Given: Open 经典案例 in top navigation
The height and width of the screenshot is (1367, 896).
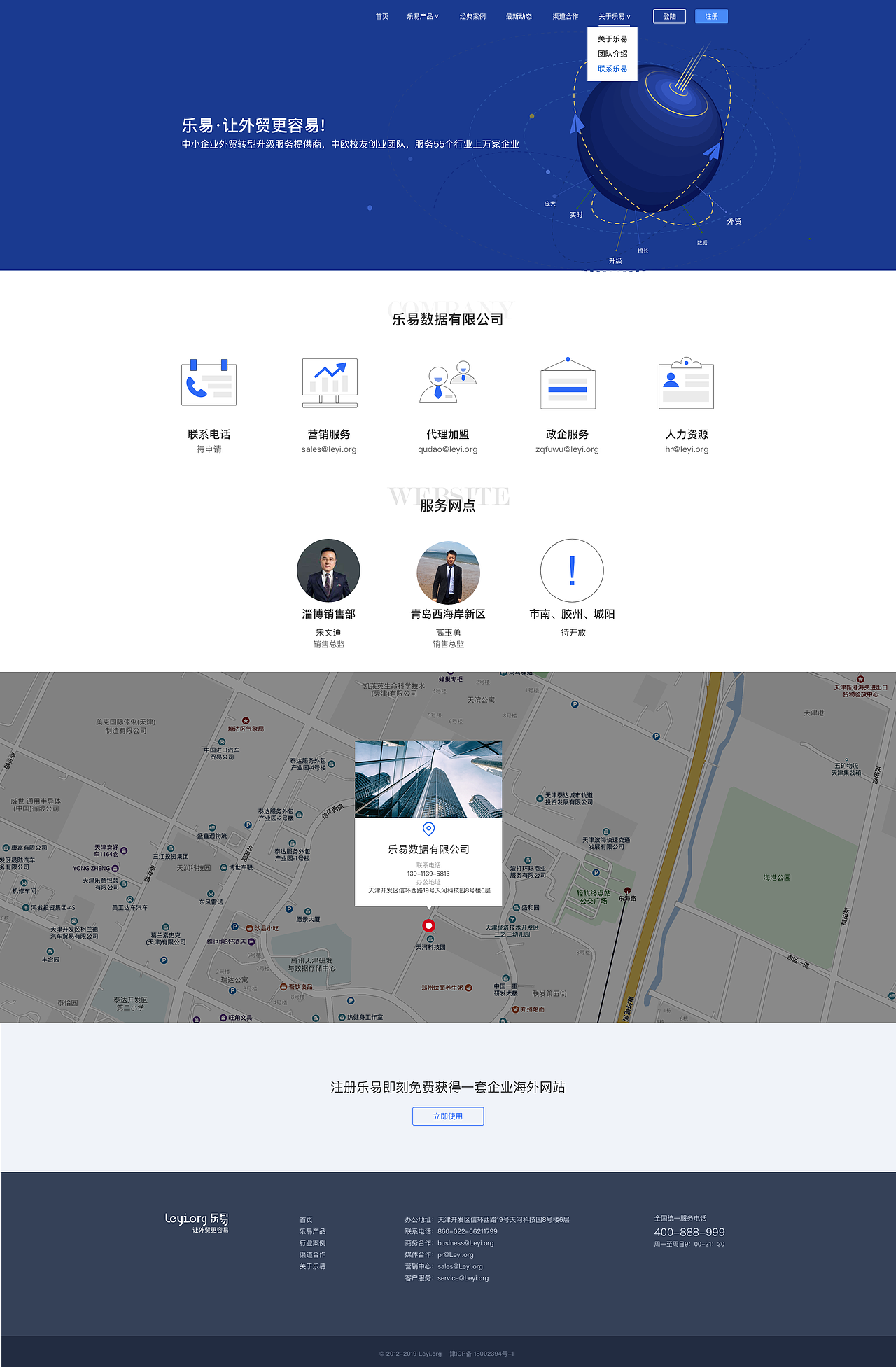Looking at the screenshot, I should click(x=472, y=16).
